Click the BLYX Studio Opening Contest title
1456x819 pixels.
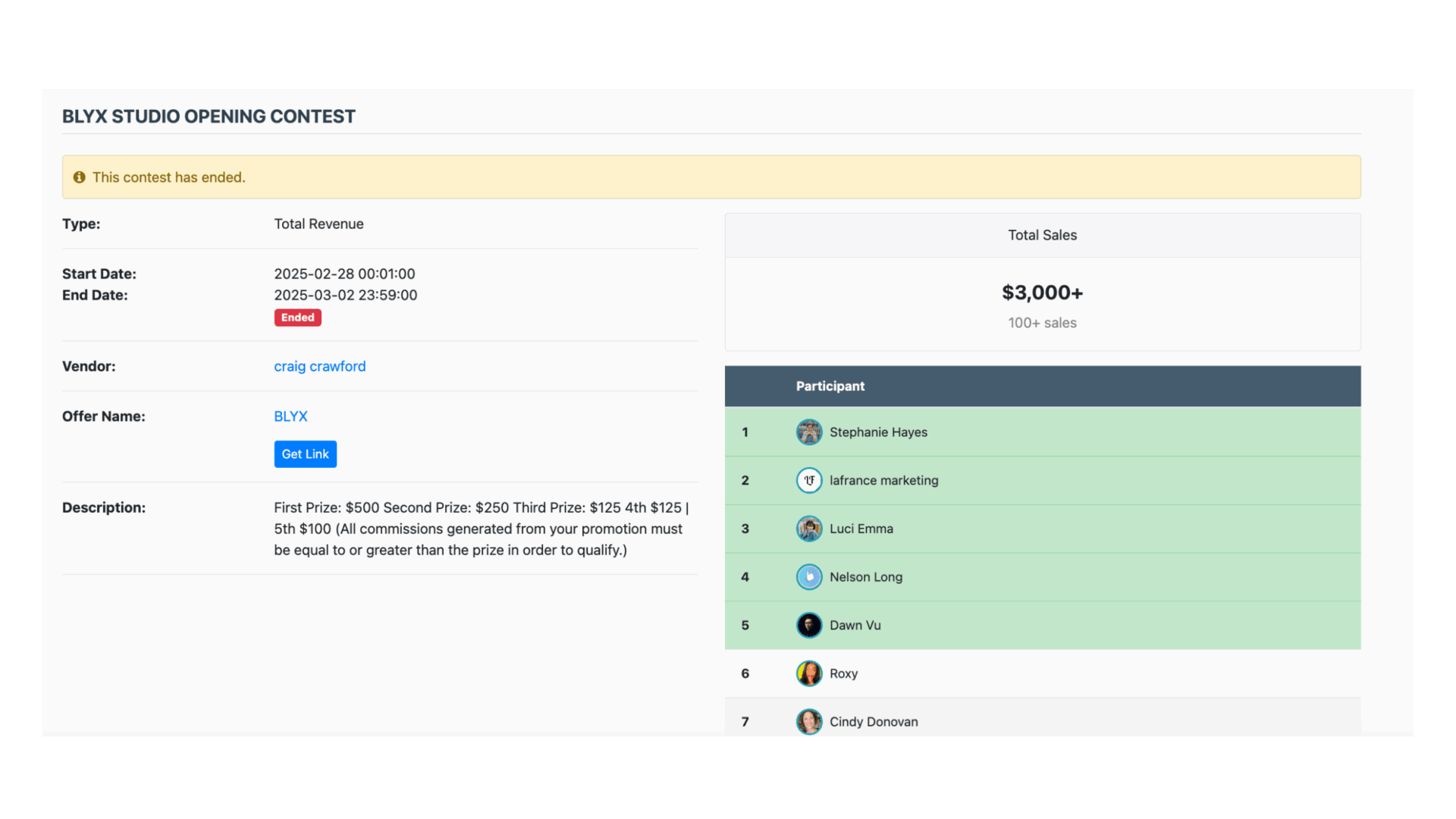209,116
